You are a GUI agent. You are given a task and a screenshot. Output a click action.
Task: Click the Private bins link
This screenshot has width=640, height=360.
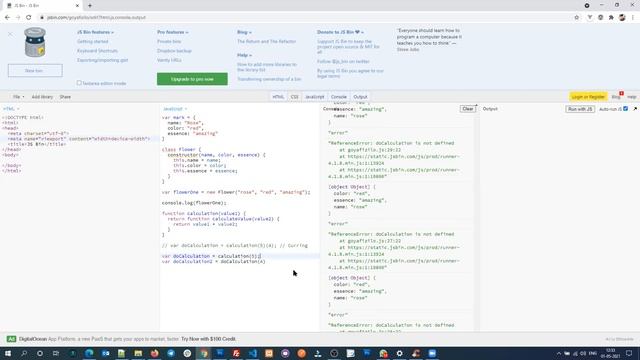click(169, 42)
